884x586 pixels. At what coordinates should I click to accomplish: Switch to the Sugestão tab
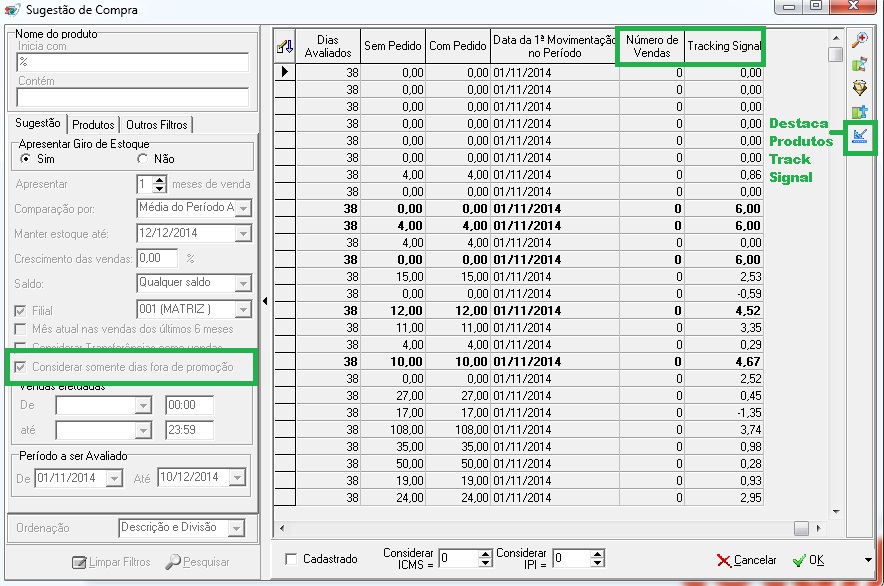pos(38,124)
